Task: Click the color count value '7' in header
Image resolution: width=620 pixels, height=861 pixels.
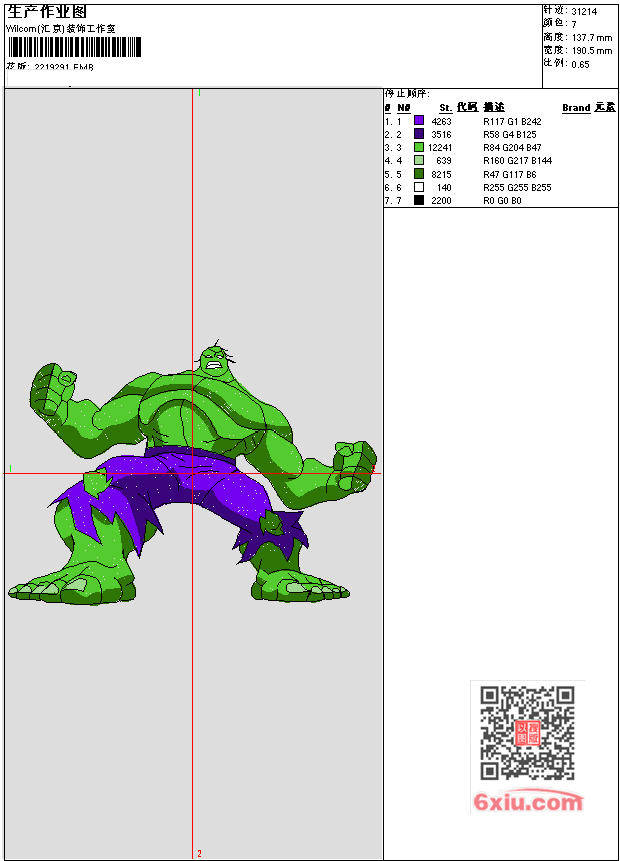Action: [574, 25]
